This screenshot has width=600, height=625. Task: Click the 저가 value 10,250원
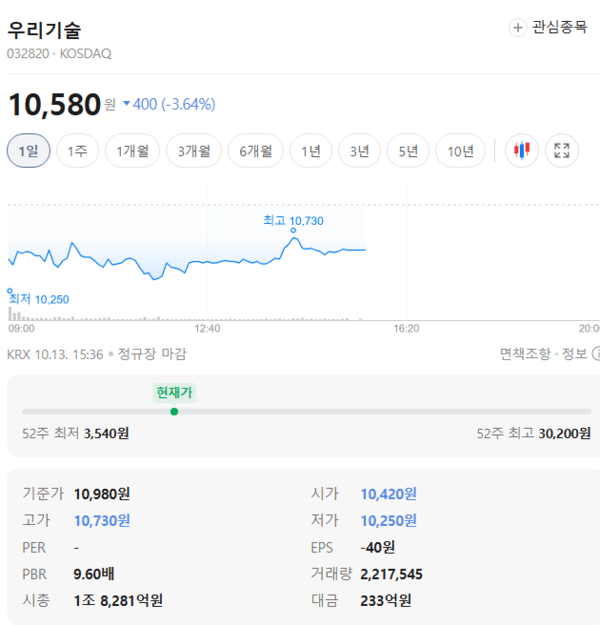point(389,521)
